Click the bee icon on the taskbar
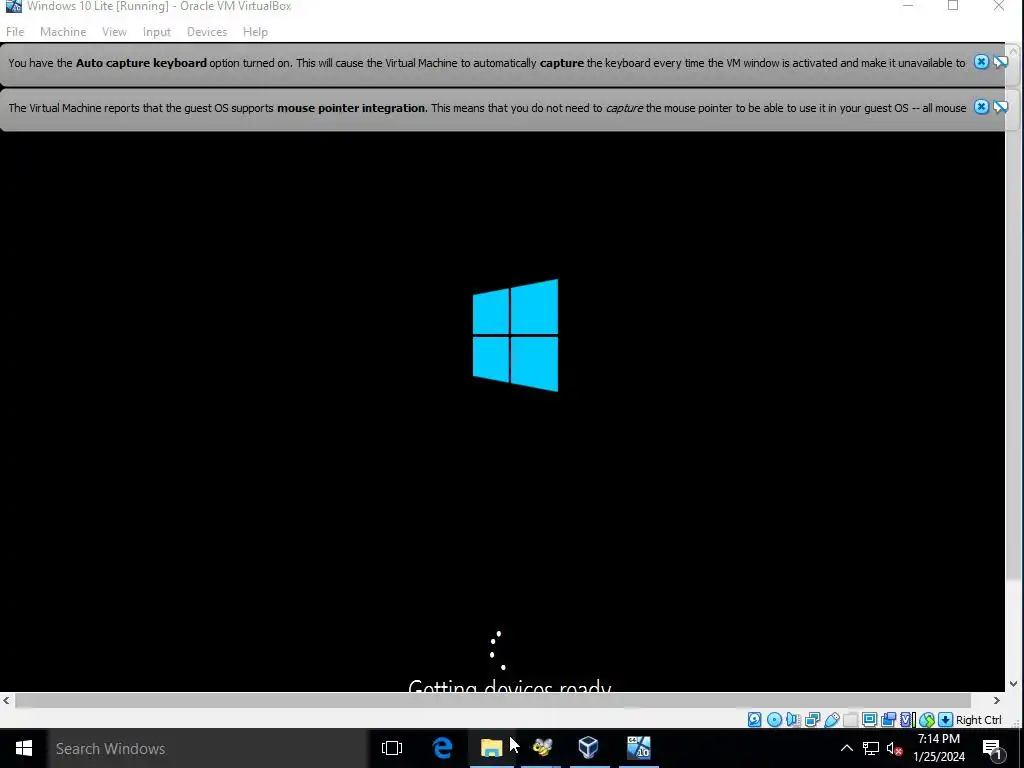 pos(541,748)
